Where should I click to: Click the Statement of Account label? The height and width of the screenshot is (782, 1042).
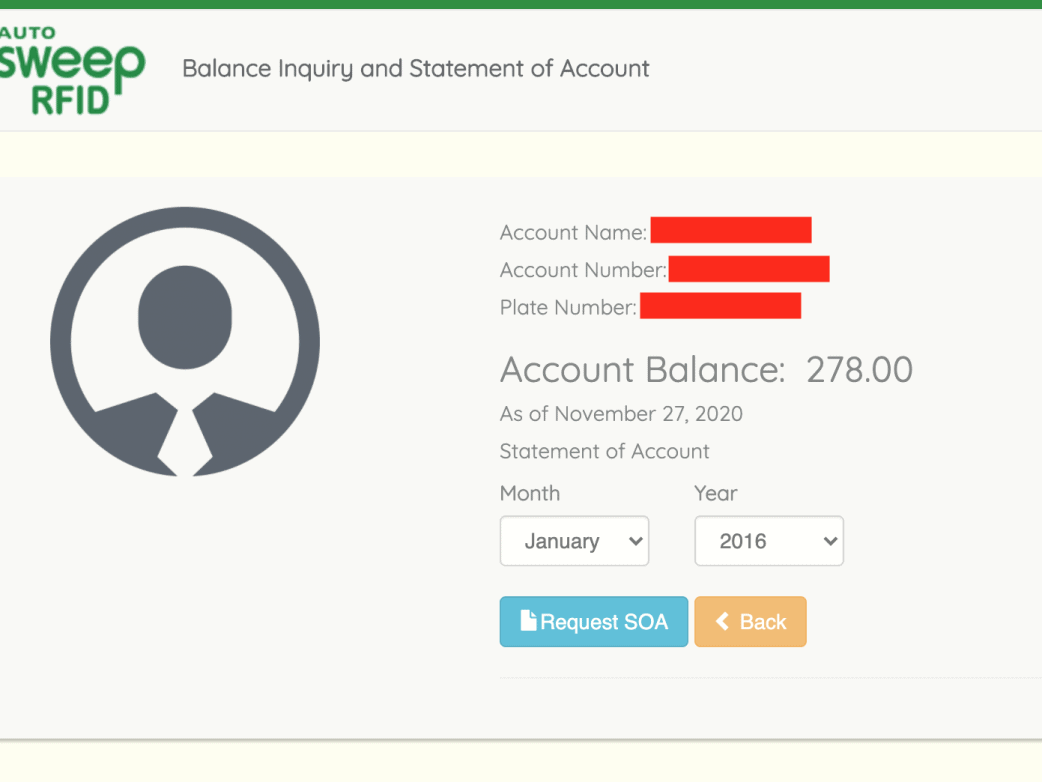pyautogui.click(x=604, y=451)
